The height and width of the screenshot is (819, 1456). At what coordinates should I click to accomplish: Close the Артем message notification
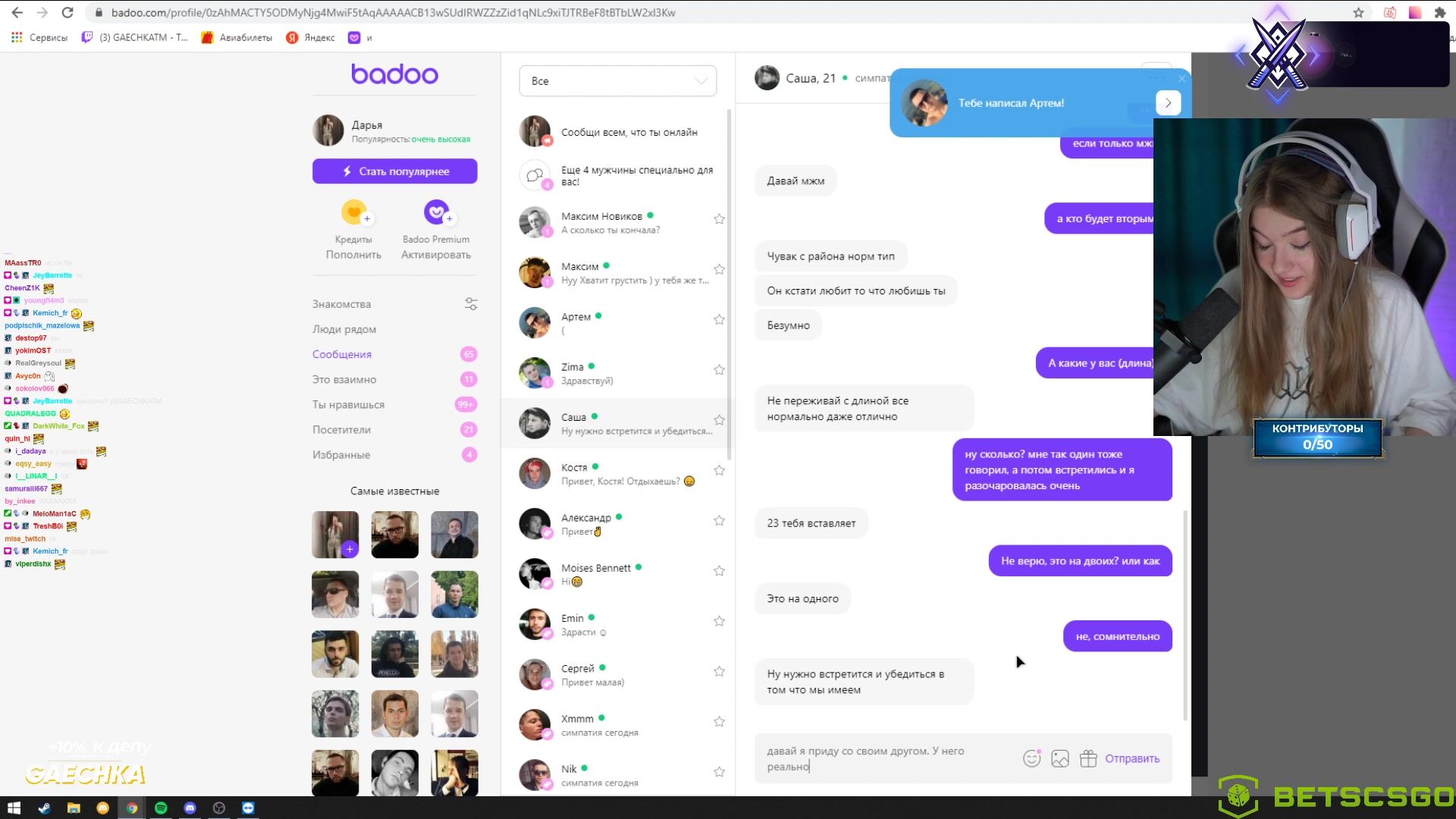point(1181,78)
